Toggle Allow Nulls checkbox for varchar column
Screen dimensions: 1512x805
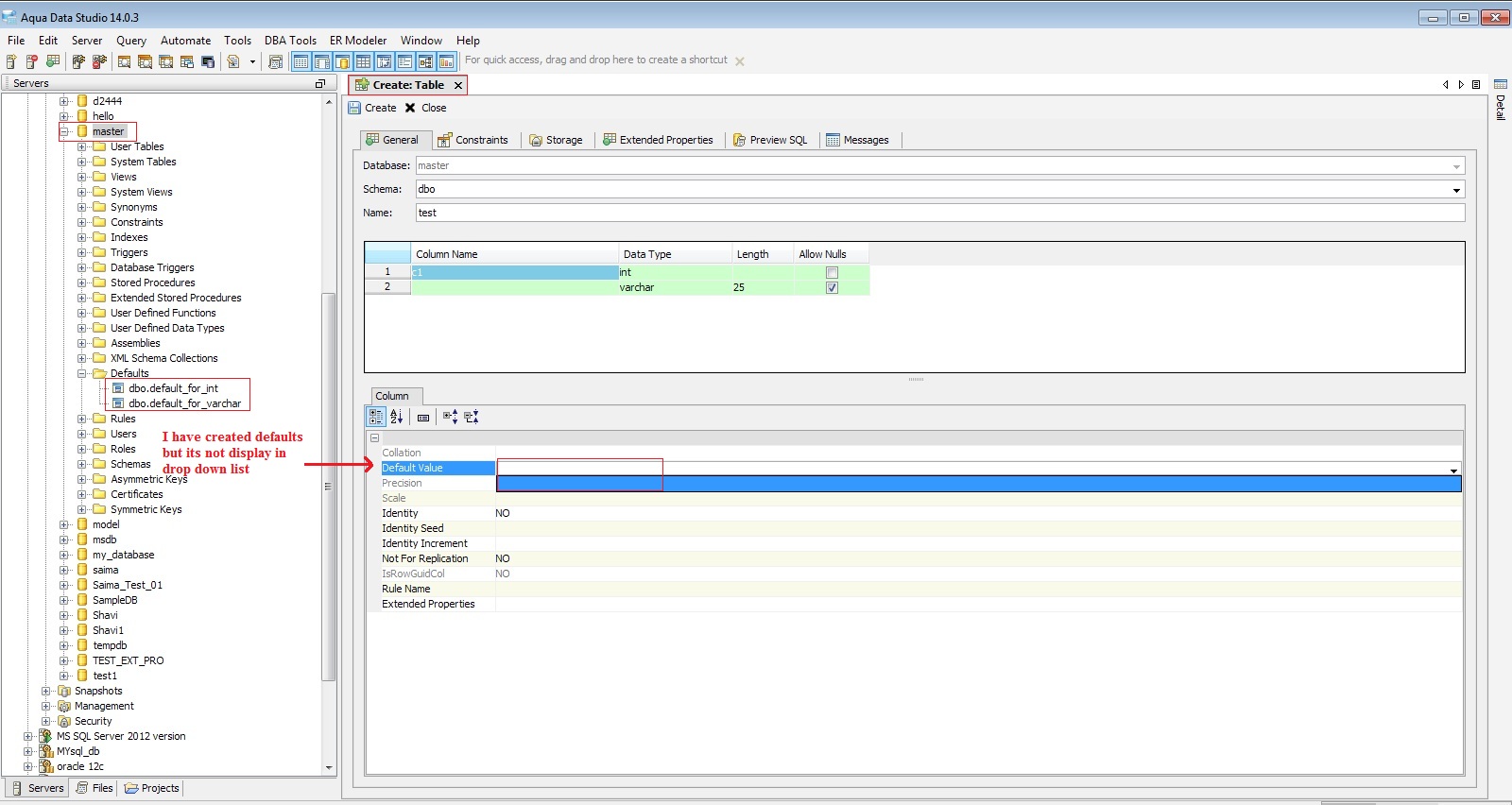[x=832, y=287]
